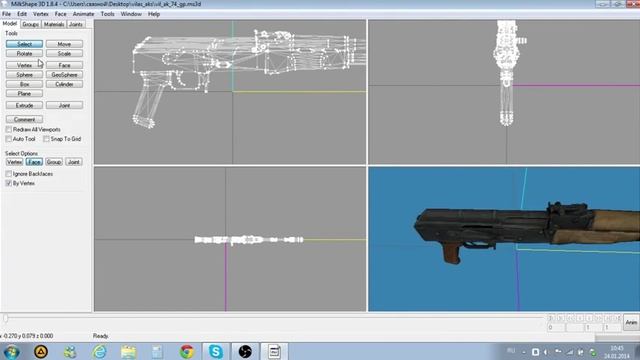Create a Box primitive
This screenshot has height=360, width=640.
point(24,84)
